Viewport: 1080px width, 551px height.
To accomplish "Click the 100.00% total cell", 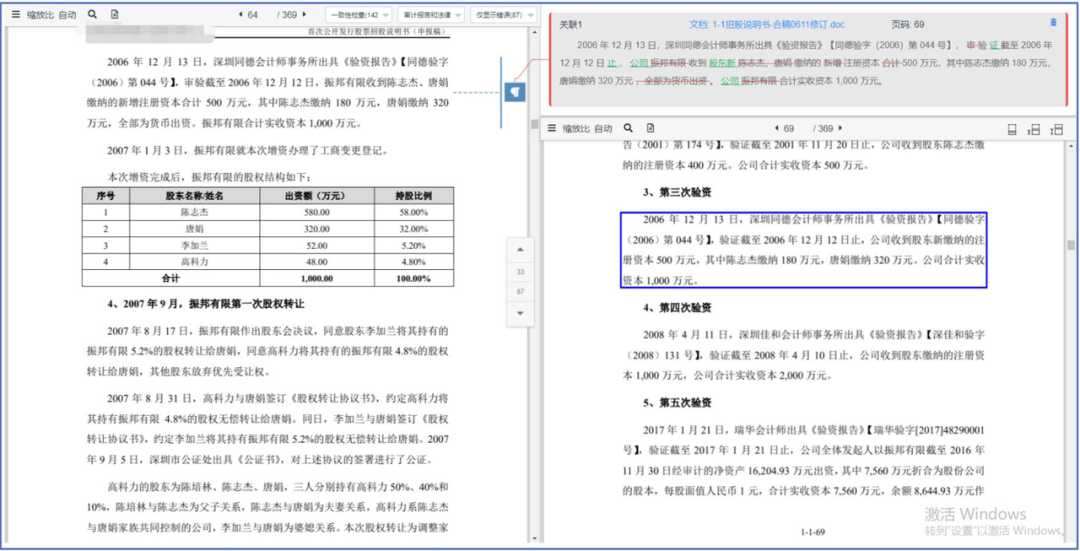I will (x=414, y=278).
